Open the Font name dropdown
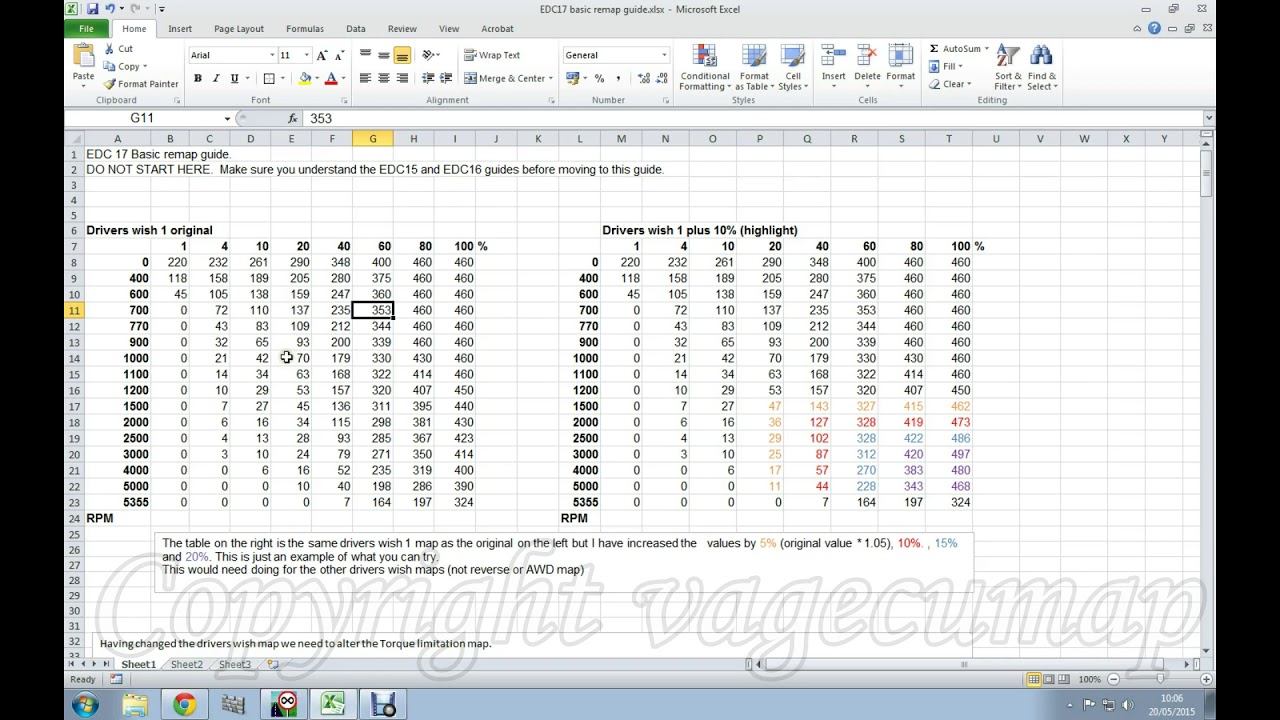This screenshot has width=1280, height=720. pyautogui.click(x=271, y=55)
